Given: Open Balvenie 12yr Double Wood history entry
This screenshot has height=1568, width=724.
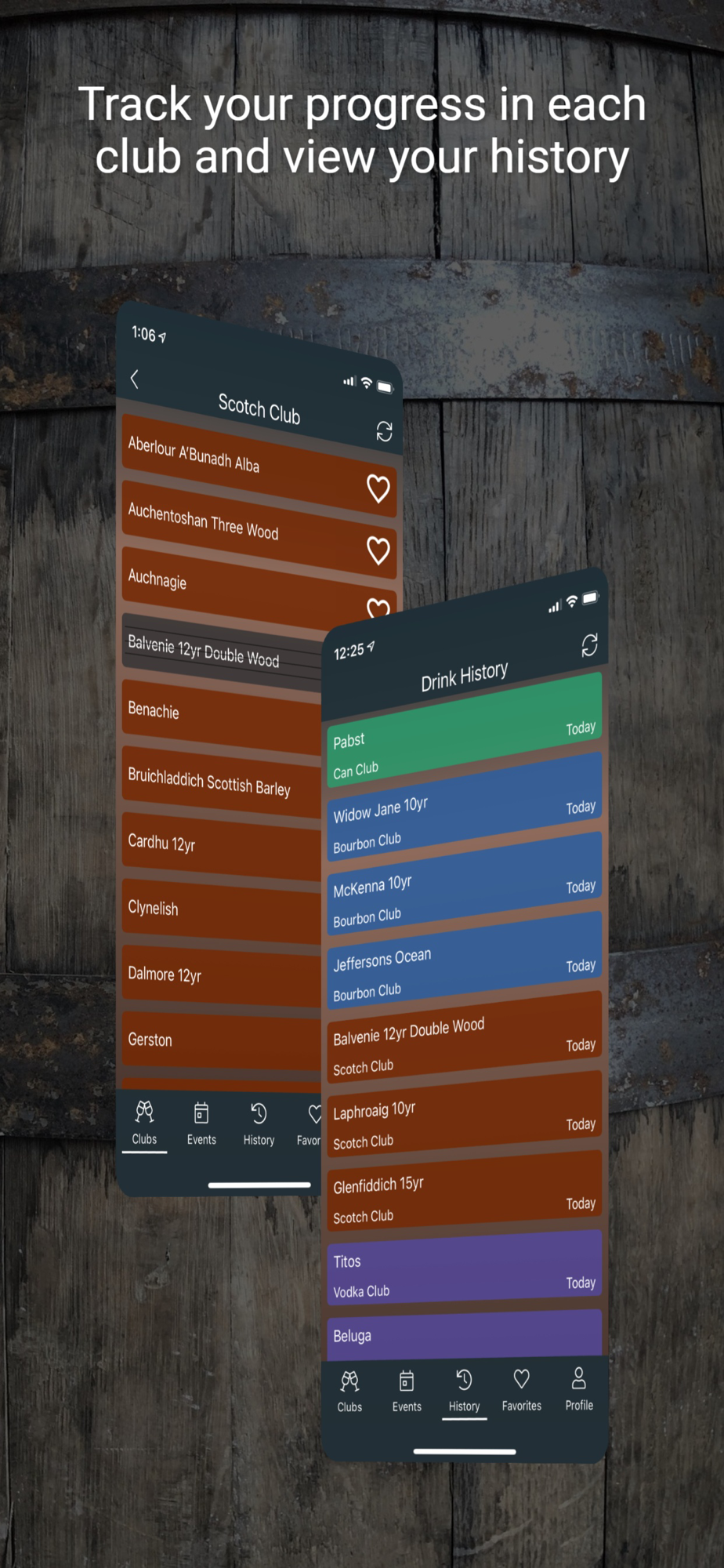Looking at the screenshot, I should tap(465, 1037).
